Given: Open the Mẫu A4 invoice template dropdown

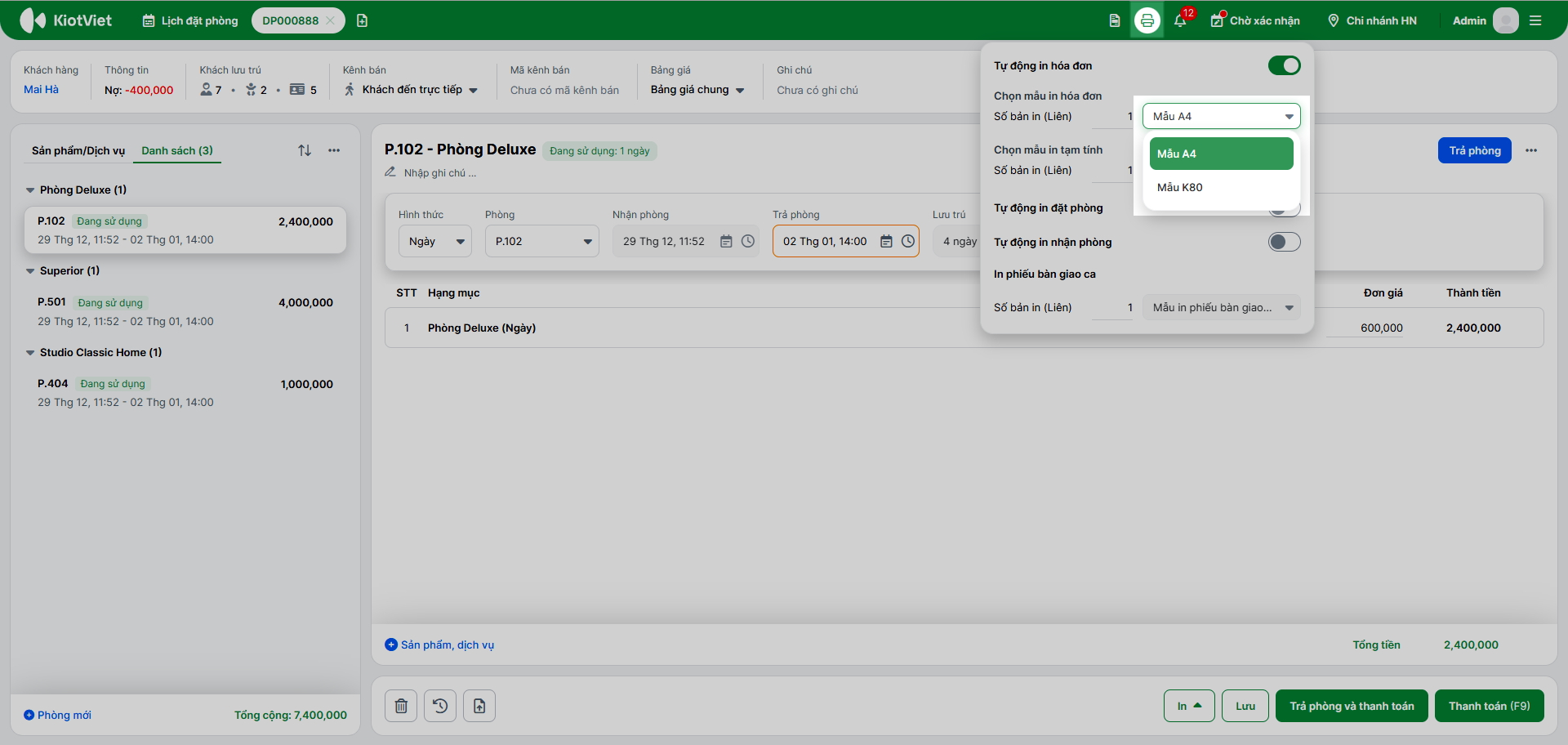Looking at the screenshot, I should (x=1222, y=116).
